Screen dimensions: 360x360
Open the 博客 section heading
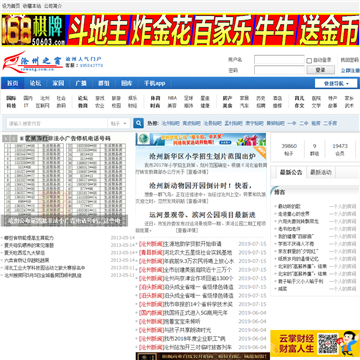280,192
